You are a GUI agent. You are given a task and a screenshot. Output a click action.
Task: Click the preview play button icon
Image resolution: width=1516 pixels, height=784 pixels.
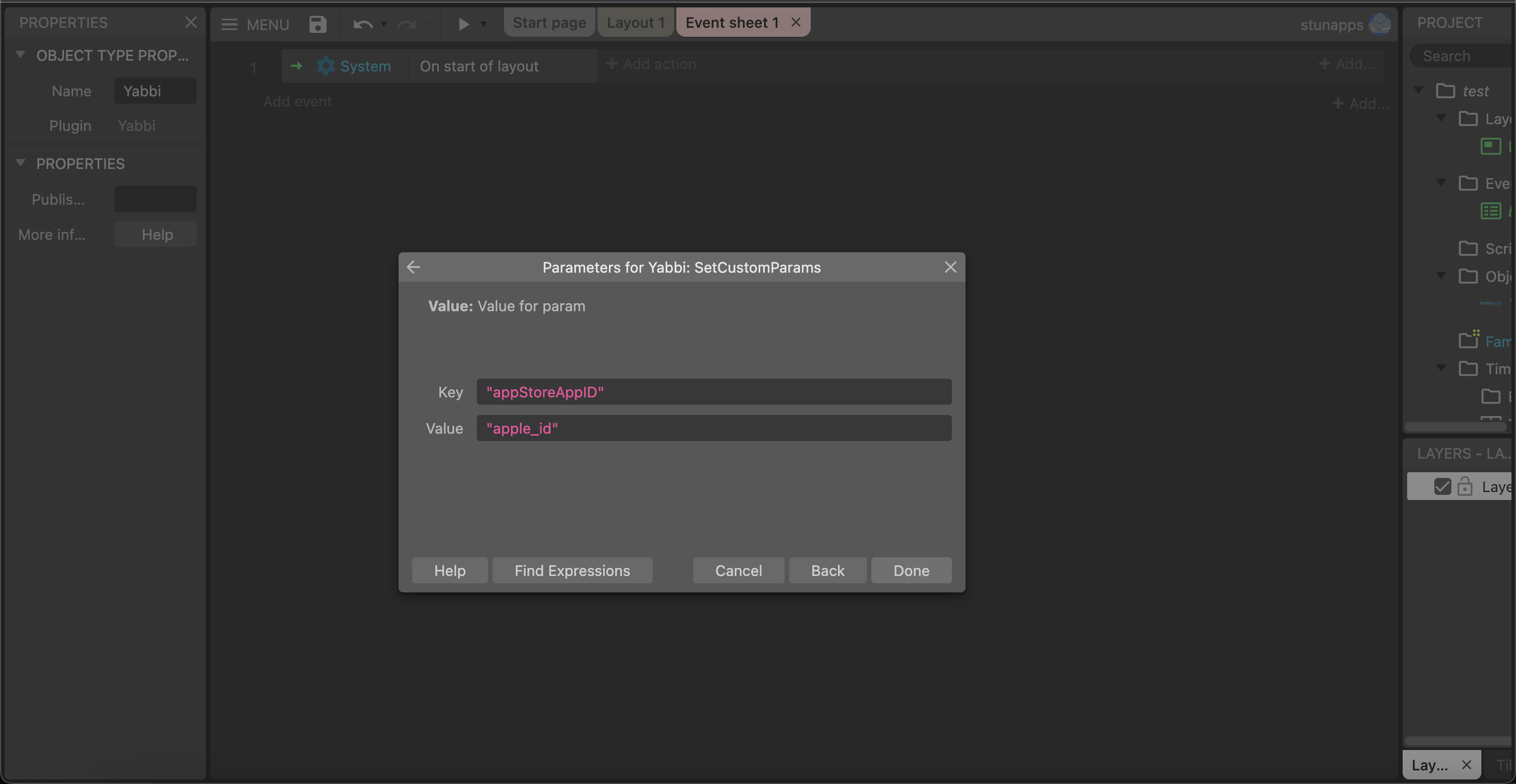[x=463, y=24]
